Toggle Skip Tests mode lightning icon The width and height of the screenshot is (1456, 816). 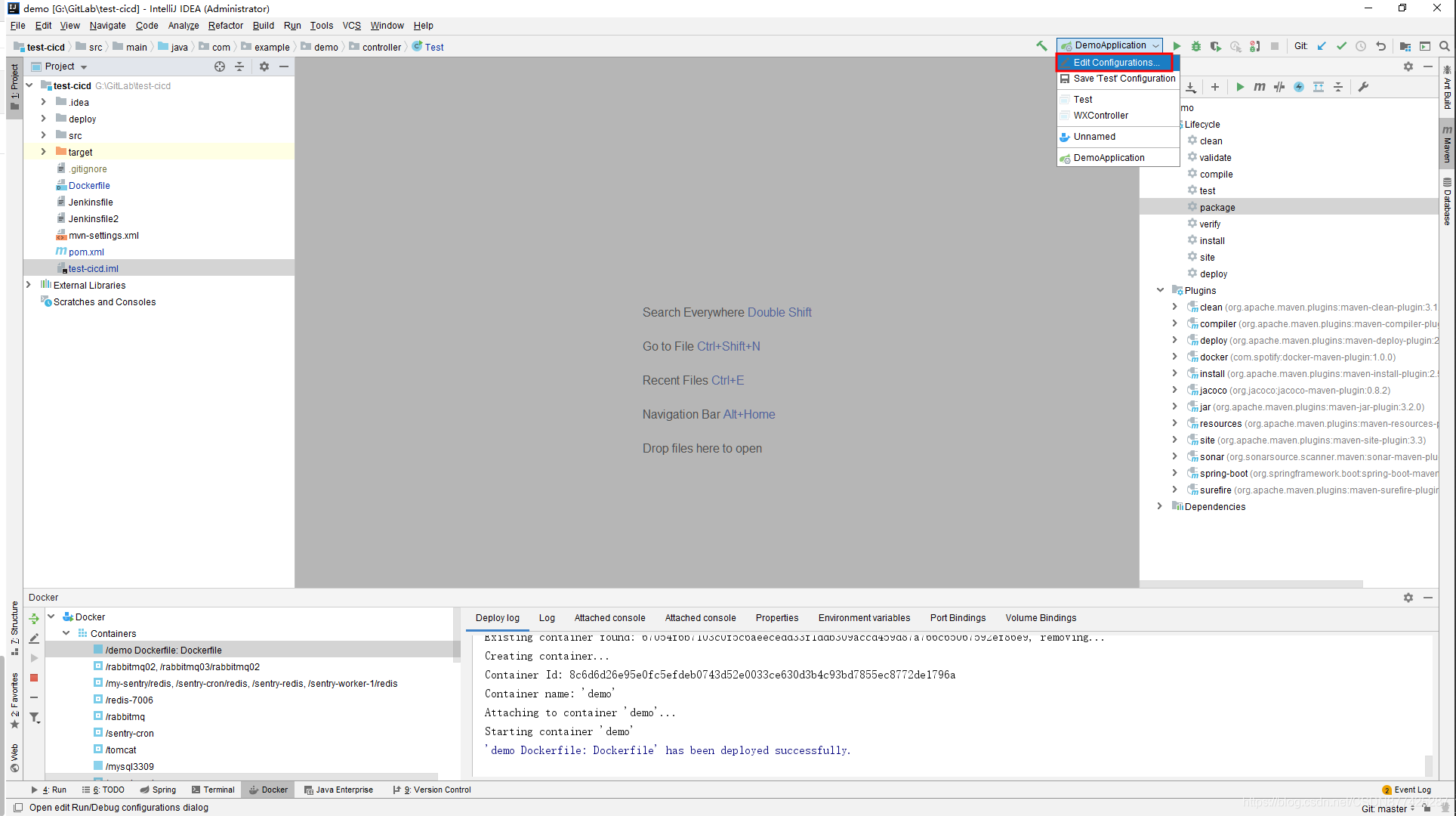click(x=1299, y=87)
